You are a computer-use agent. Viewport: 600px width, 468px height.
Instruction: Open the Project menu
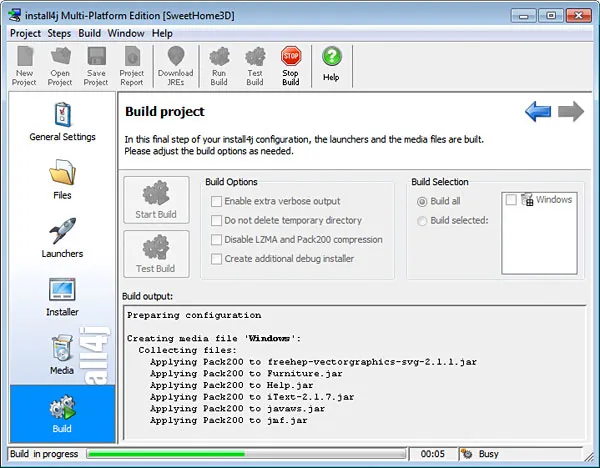[x=25, y=33]
